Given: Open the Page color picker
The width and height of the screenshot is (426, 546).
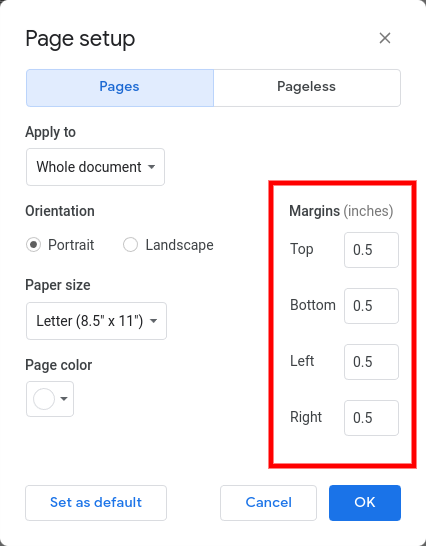Looking at the screenshot, I should point(50,399).
